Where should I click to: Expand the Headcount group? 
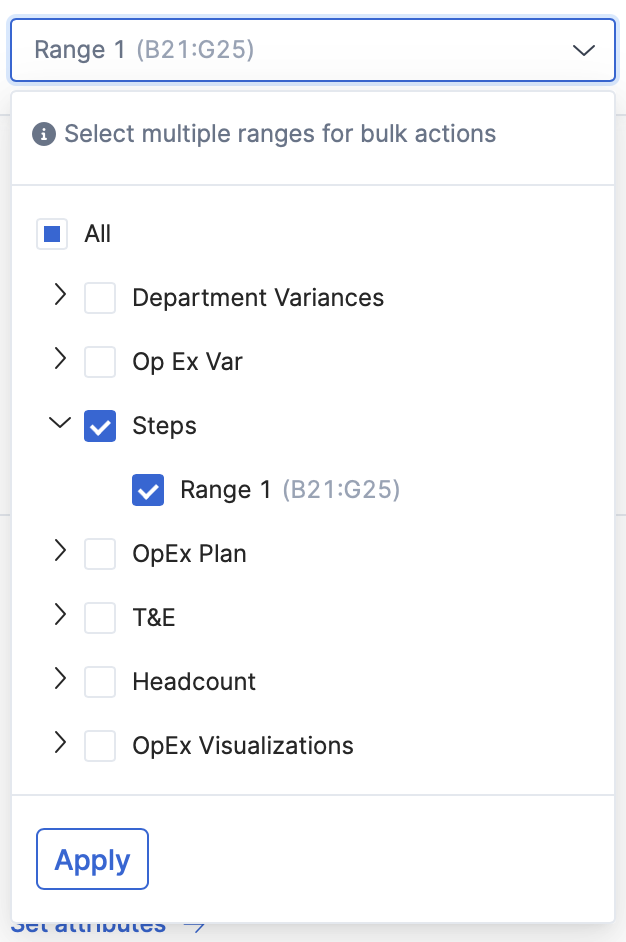click(60, 679)
